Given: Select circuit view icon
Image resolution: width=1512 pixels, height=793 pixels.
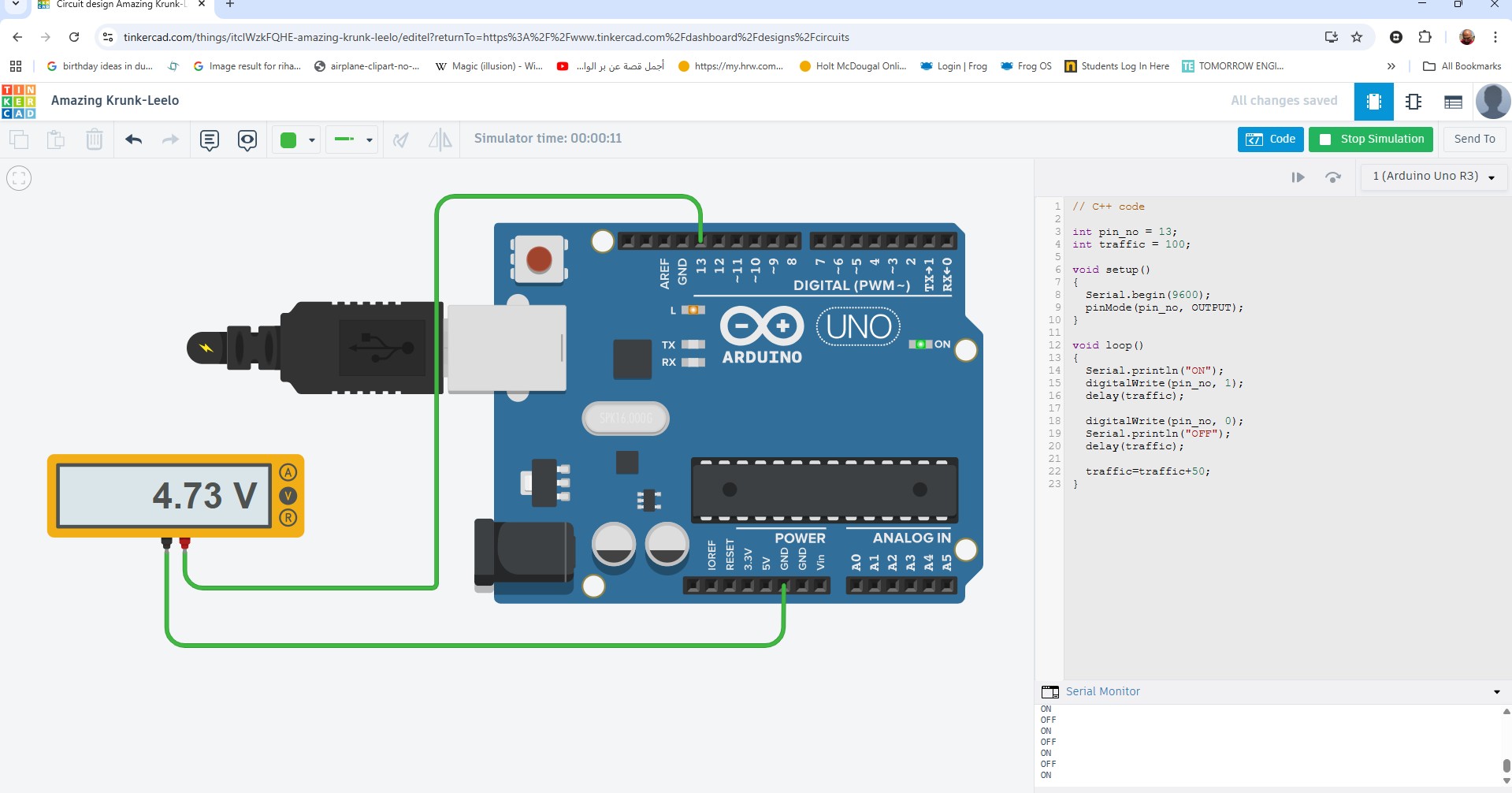Looking at the screenshot, I should pos(1374,102).
